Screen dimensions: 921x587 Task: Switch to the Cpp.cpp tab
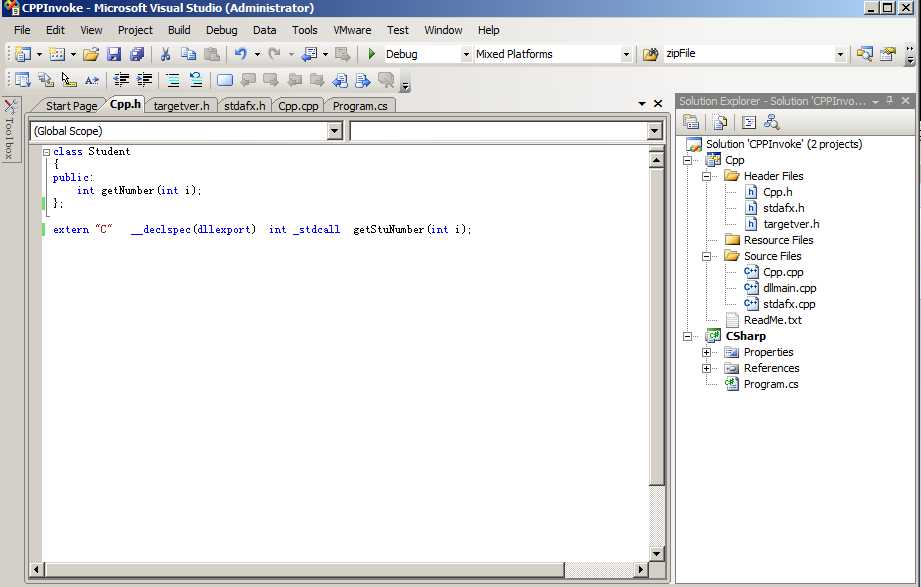click(x=298, y=106)
